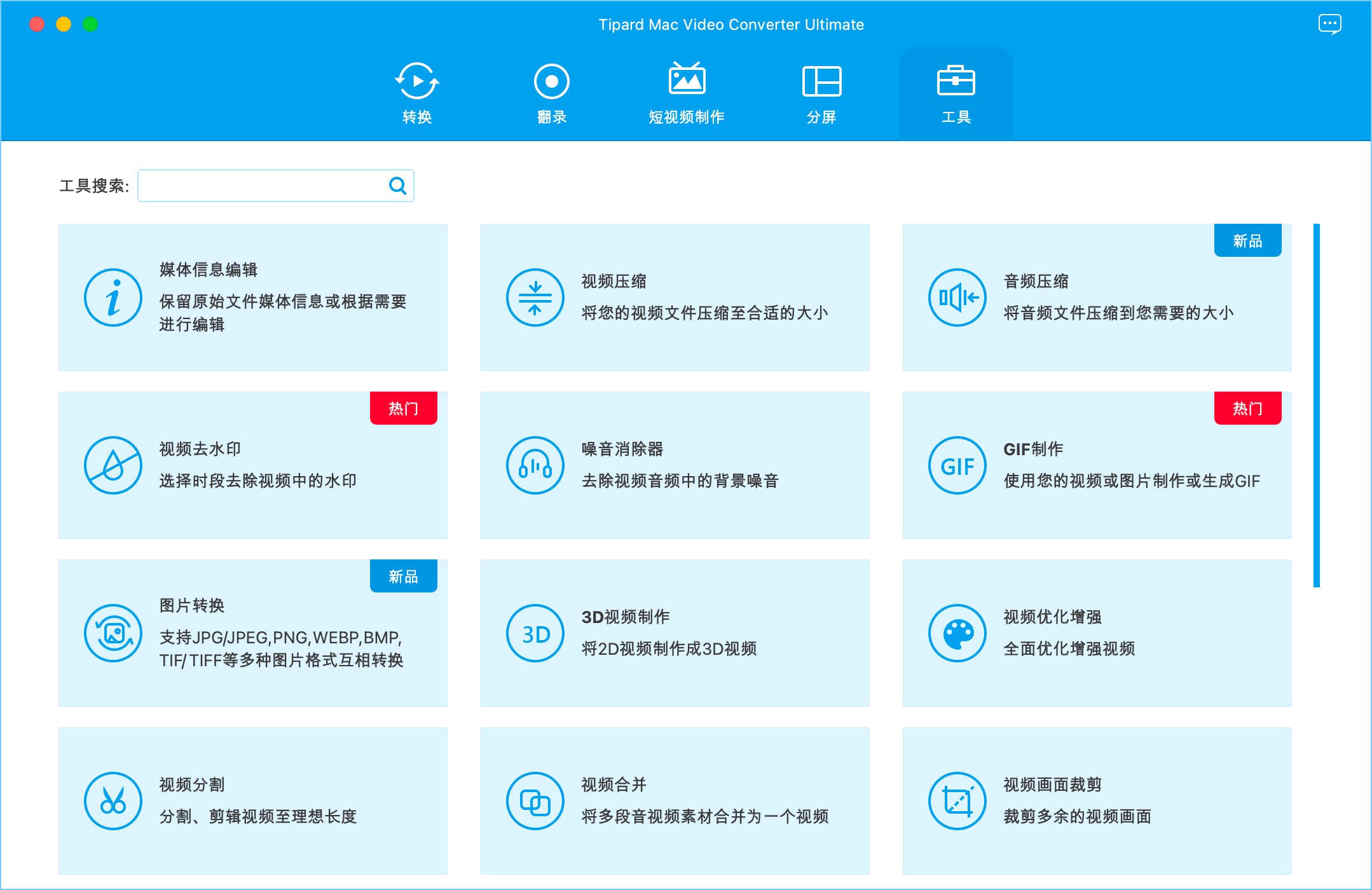
Task: Open the 视频去水印 tool title
Action: [200, 449]
